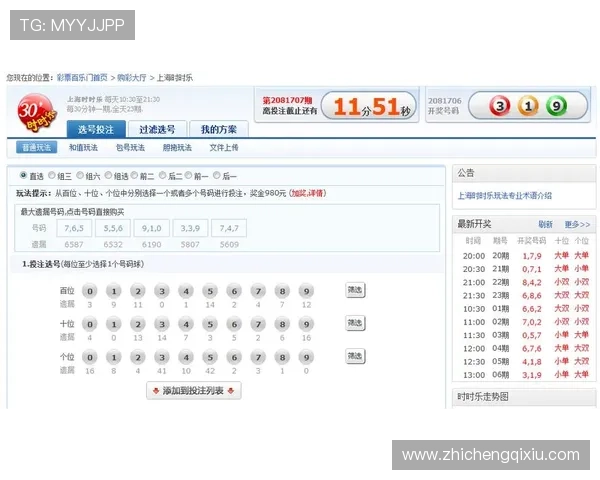The image size is (600, 480).
Task: Click 筛选 button for 十位 row
Action: (x=355, y=323)
